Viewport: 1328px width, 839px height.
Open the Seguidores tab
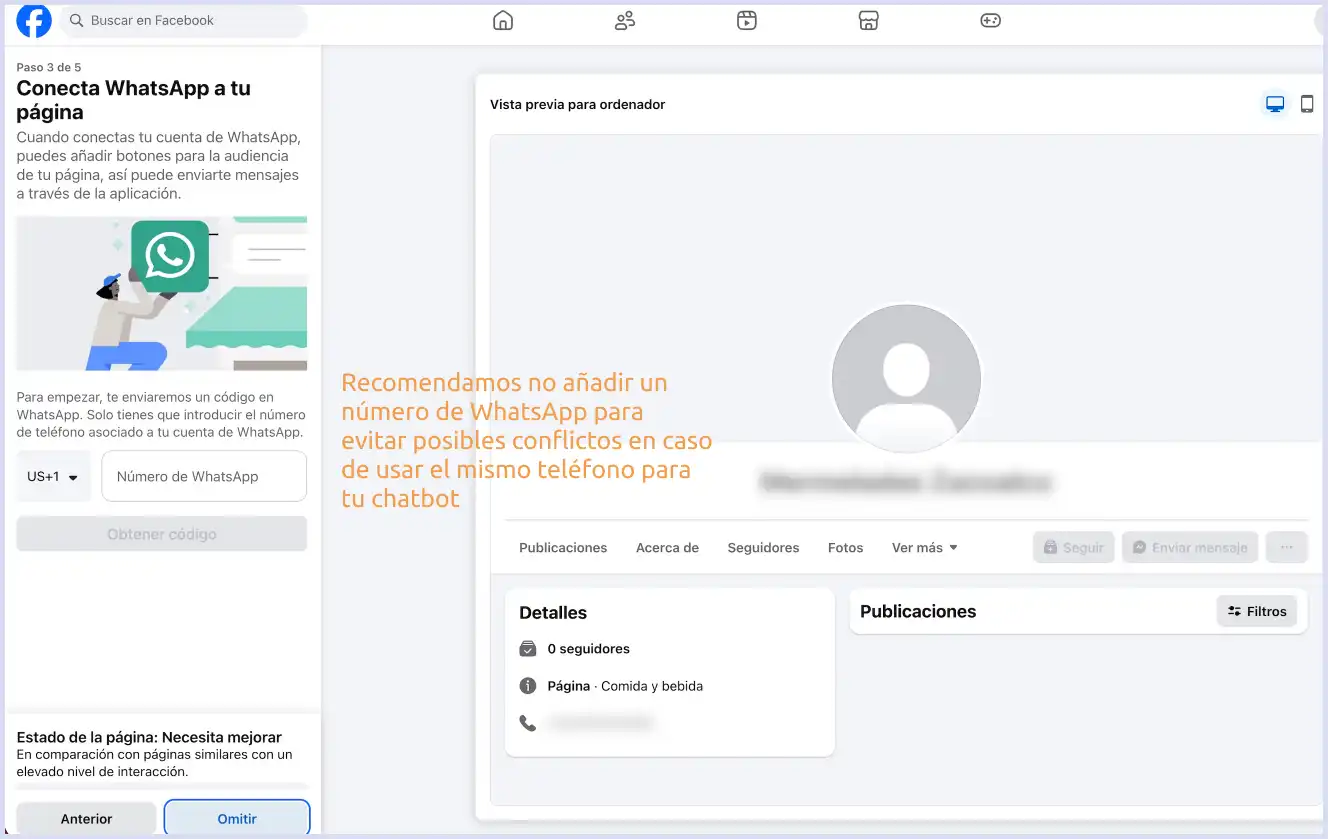point(763,548)
